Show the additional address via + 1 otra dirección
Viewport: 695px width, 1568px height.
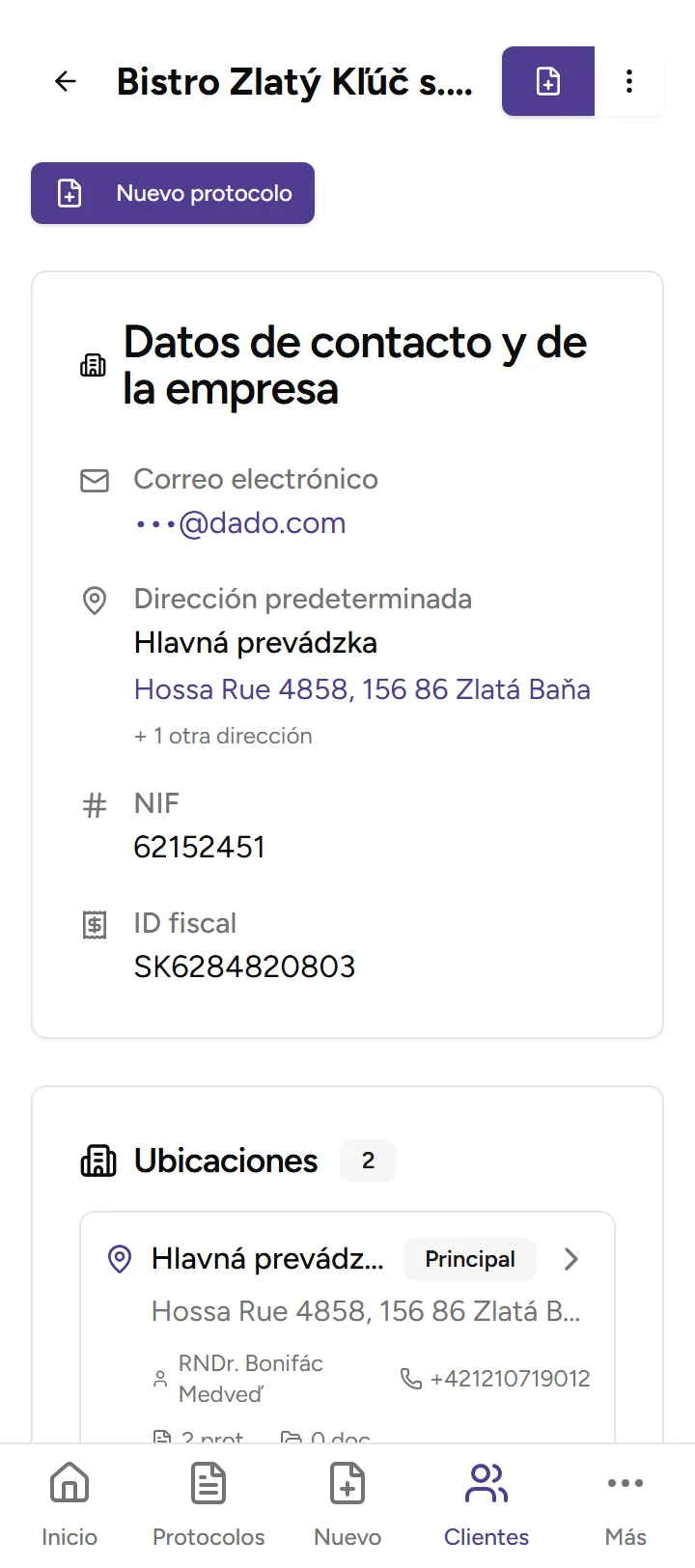tap(223, 736)
